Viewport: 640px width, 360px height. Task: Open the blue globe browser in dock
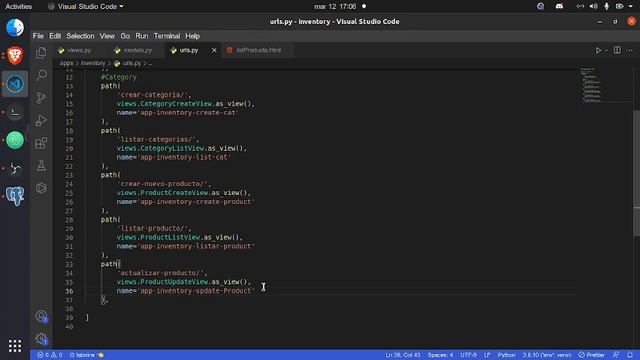click(x=15, y=28)
